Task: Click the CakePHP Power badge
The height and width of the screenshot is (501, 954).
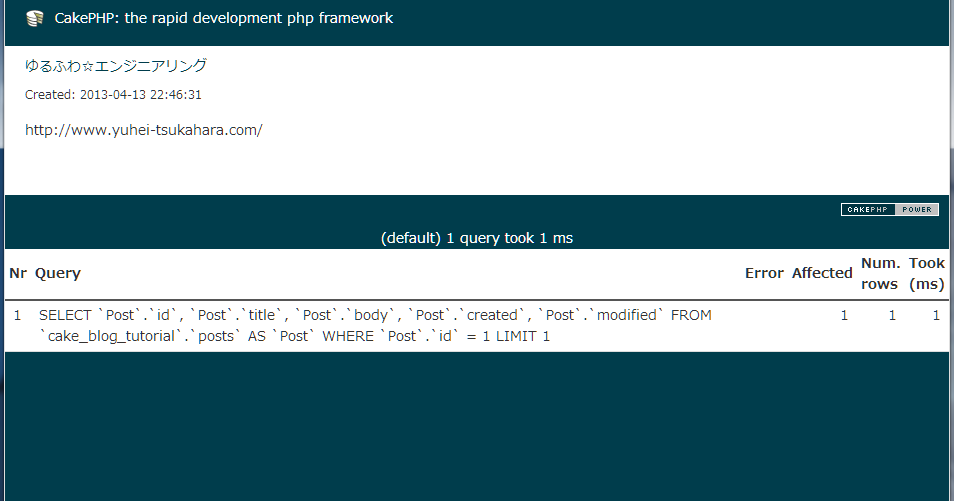Action: pyautogui.click(x=890, y=209)
